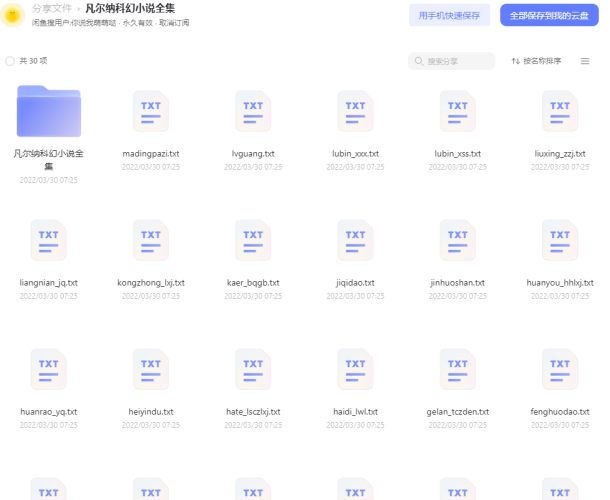Switch view with the list layout icon
Screen dimensions: 610x500
point(585,61)
